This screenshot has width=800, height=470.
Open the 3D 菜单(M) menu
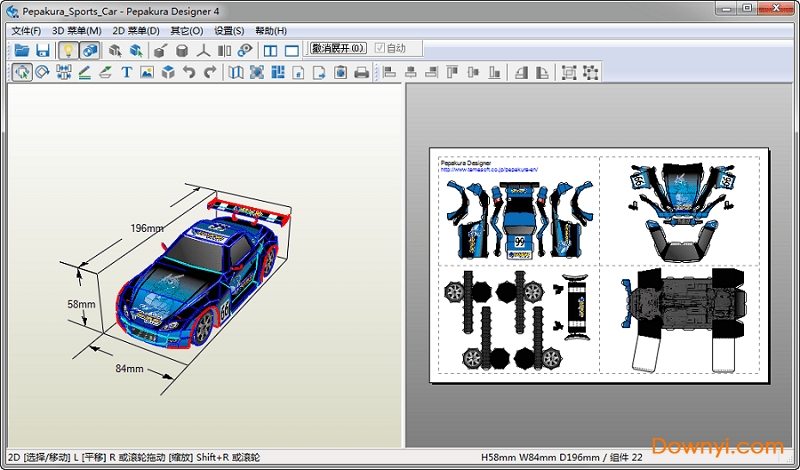click(x=77, y=31)
